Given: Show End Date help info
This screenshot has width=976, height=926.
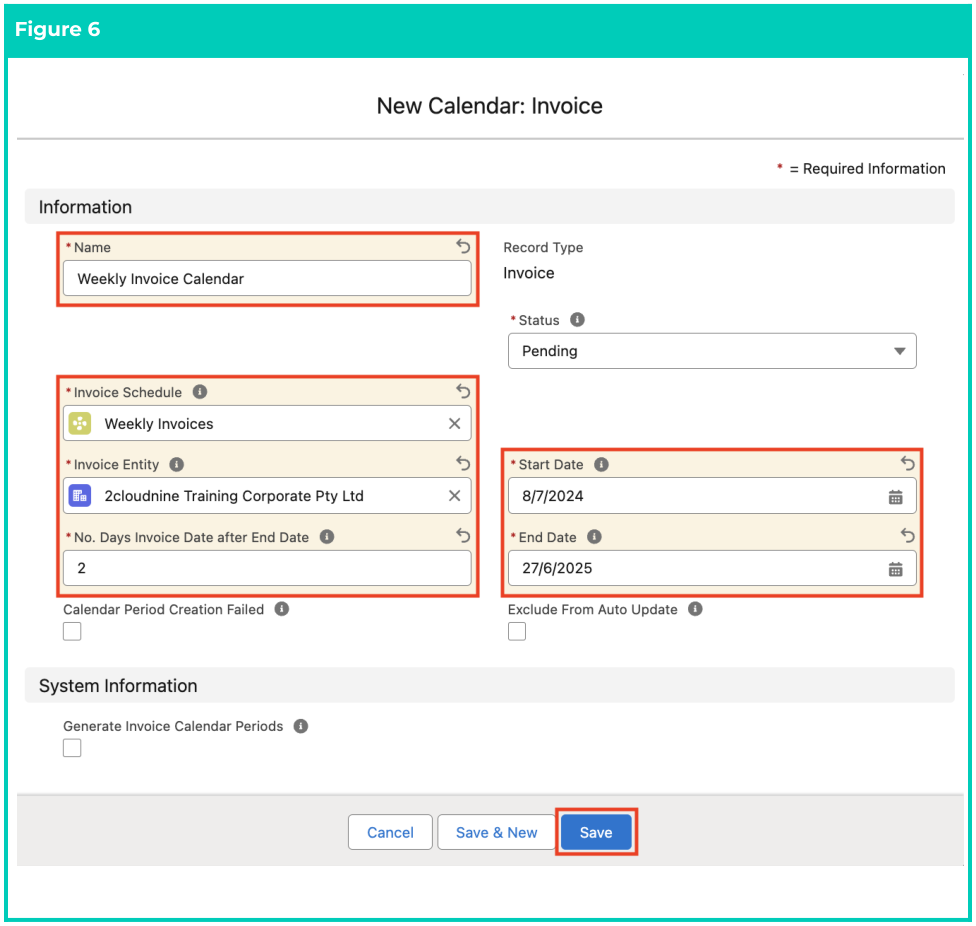Looking at the screenshot, I should click(x=594, y=536).
